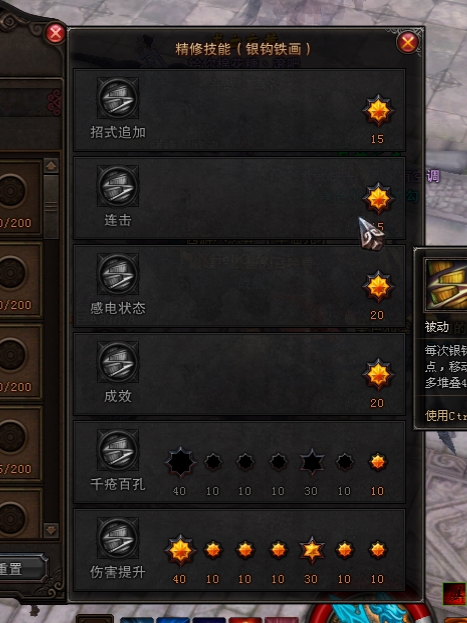This screenshot has width=467, height=623.
Task: Click the 重置 reset button
Action: pyautogui.click(x=22, y=568)
